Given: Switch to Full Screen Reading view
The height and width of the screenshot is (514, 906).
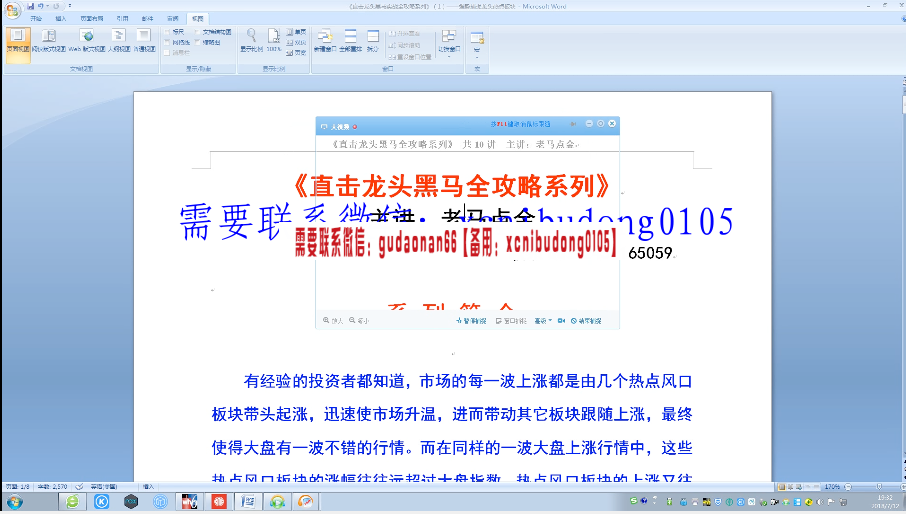Looking at the screenshot, I should pyautogui.click(x=49, y=41).
